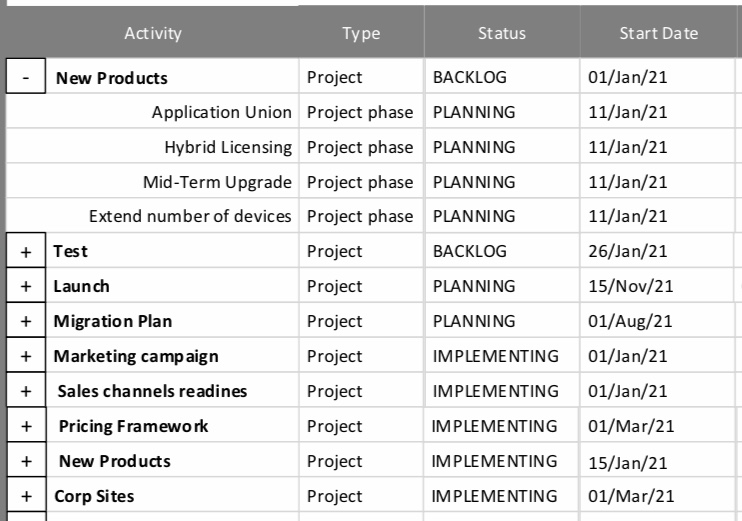Select the Extend number of devices cell
The height and width of the screenshot is (521, 742).
click(152, 216)
